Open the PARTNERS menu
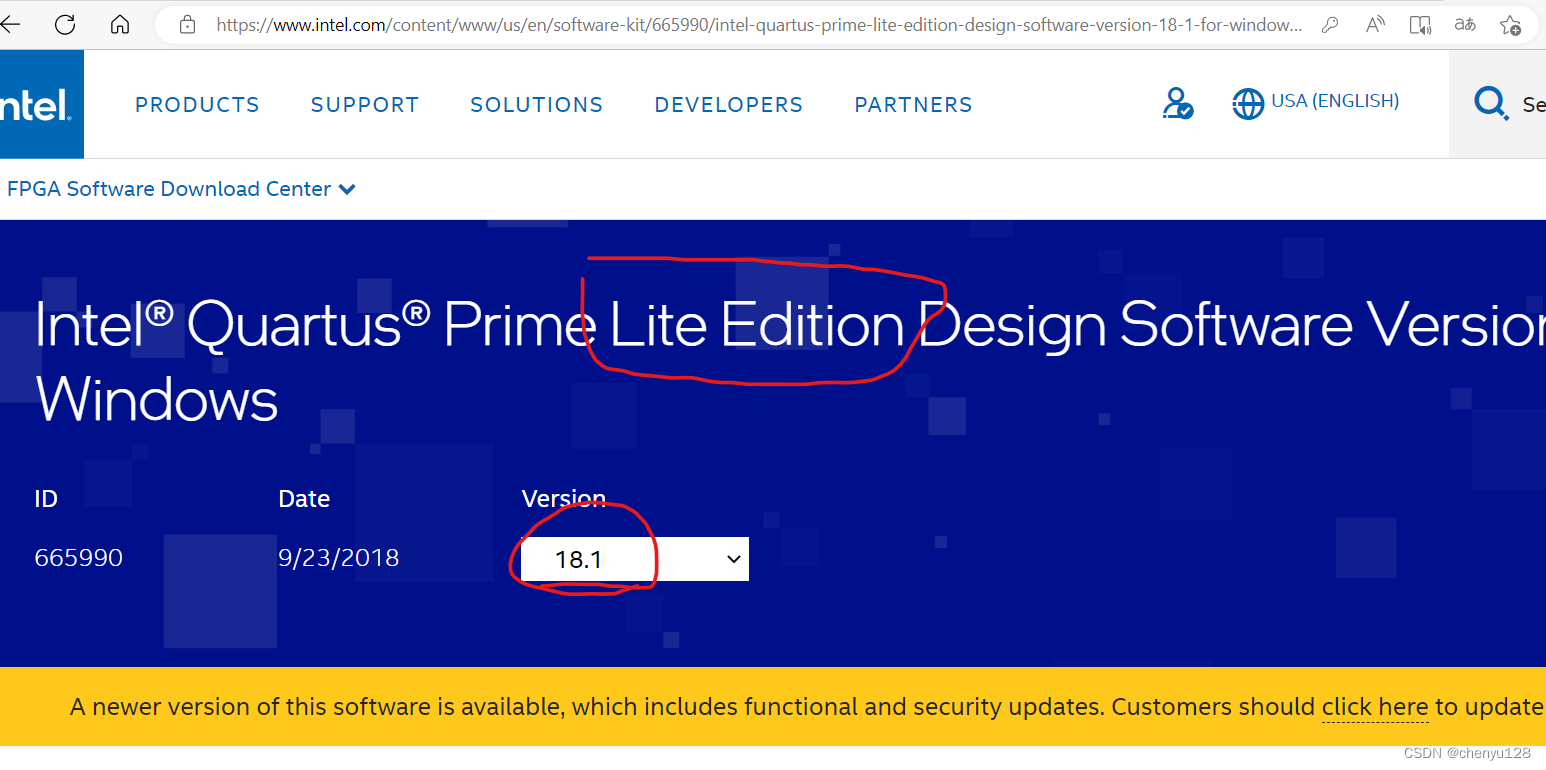This screenshot has height=770, width=1546. click(x=914, y=105)
